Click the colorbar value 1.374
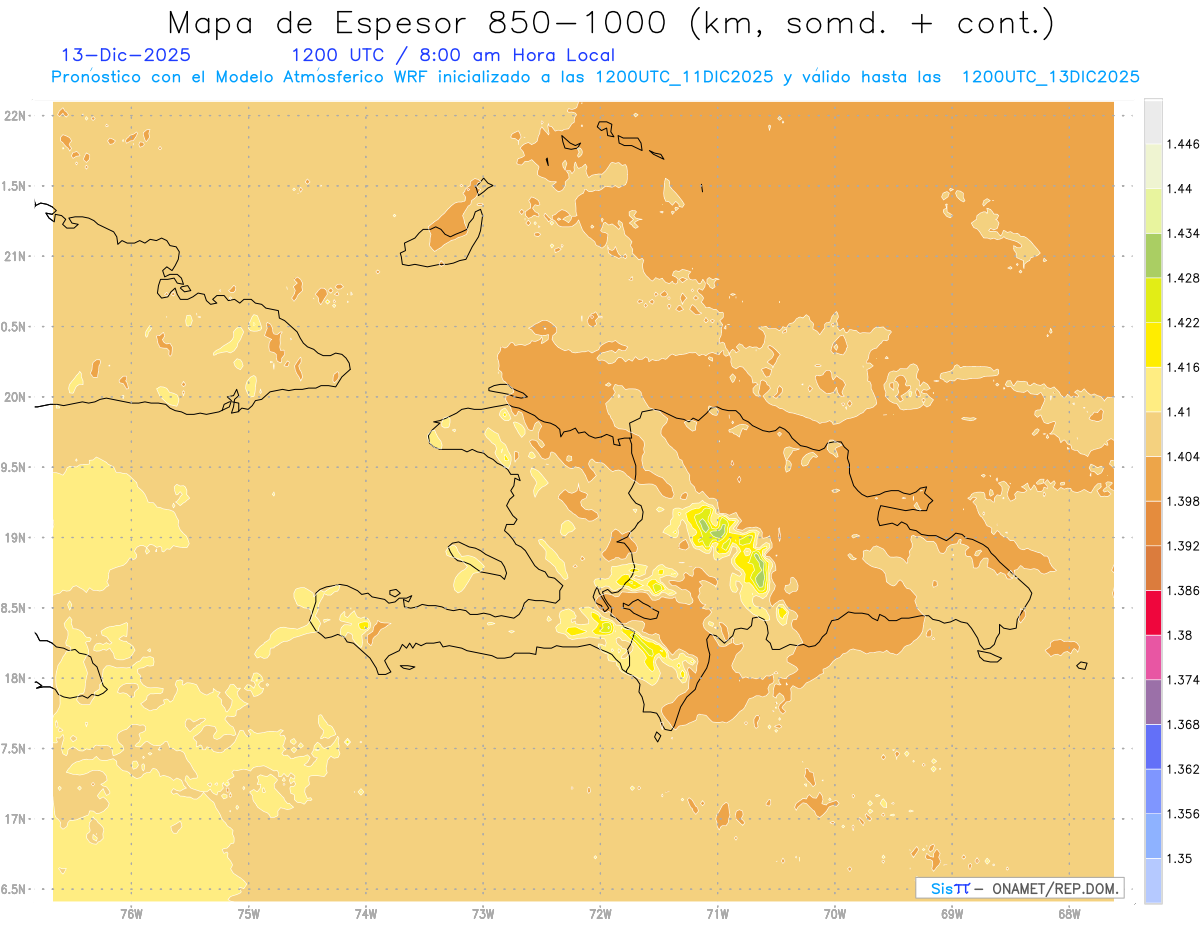Image resolution: width=1200 pixels, height=927 pixels. coord(1183,680)
